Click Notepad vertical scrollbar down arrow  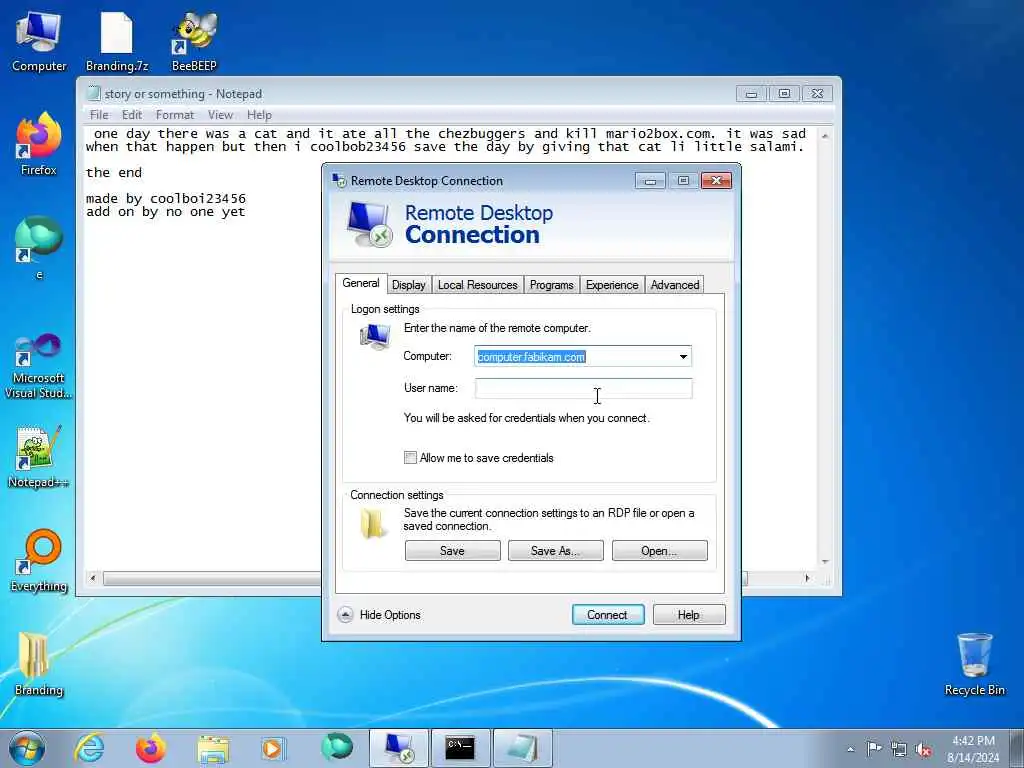click(825, 562)
